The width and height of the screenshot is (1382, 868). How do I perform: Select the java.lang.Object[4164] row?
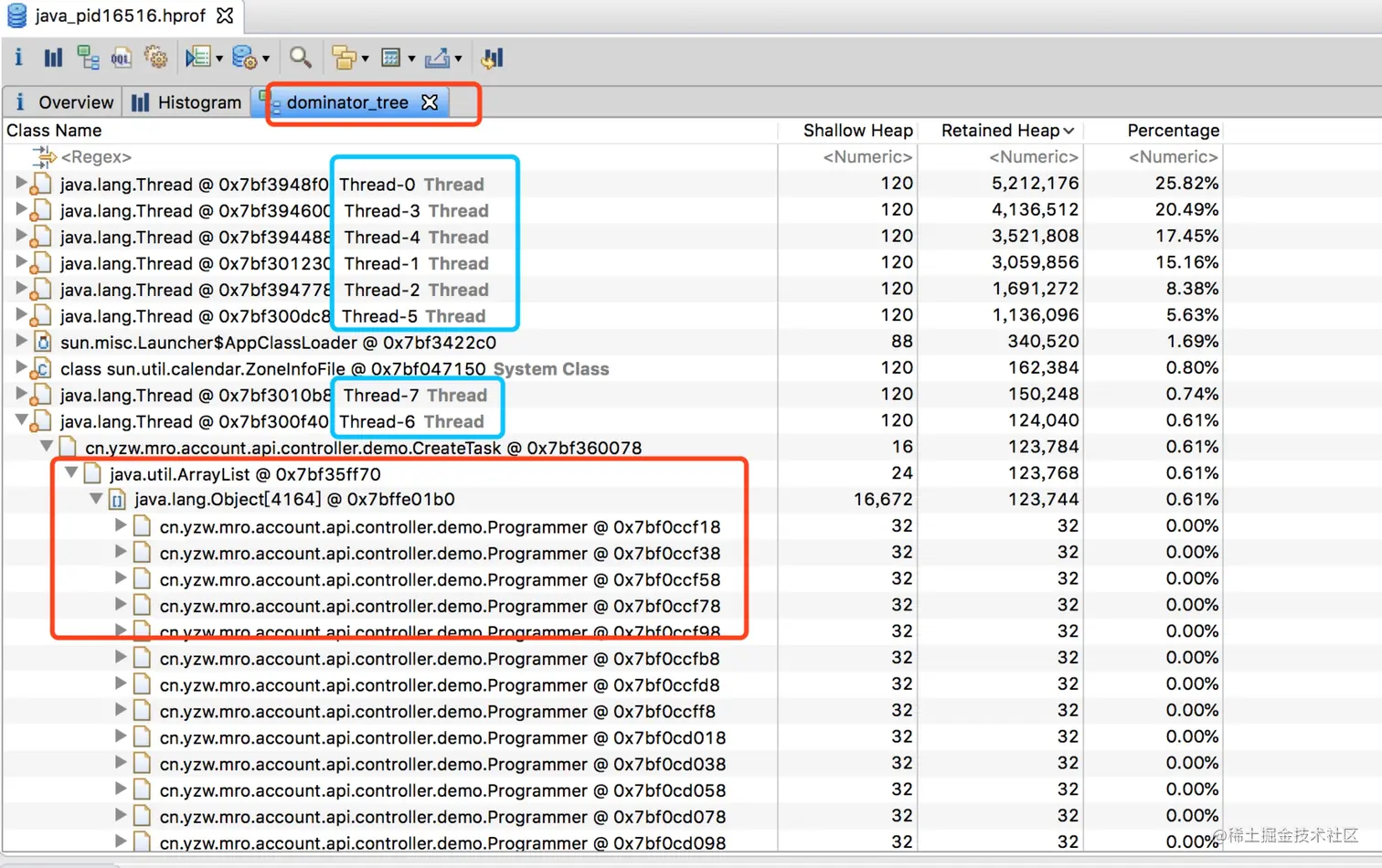point(612,500)
